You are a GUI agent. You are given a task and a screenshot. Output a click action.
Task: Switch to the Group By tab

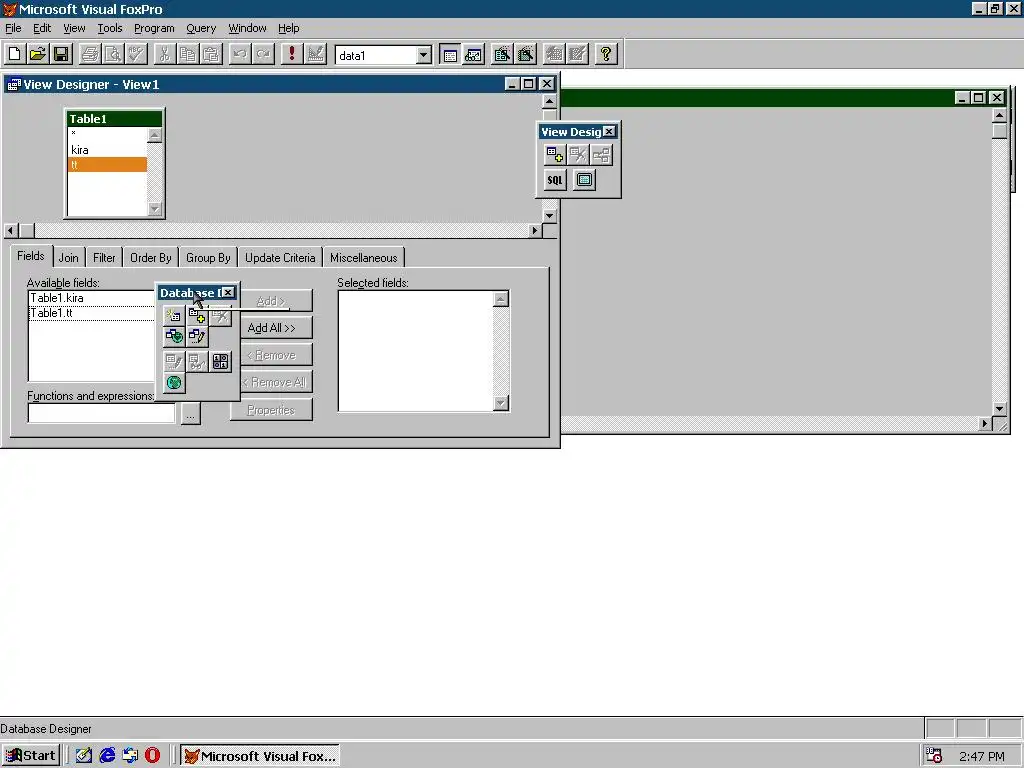pos(208,257)
